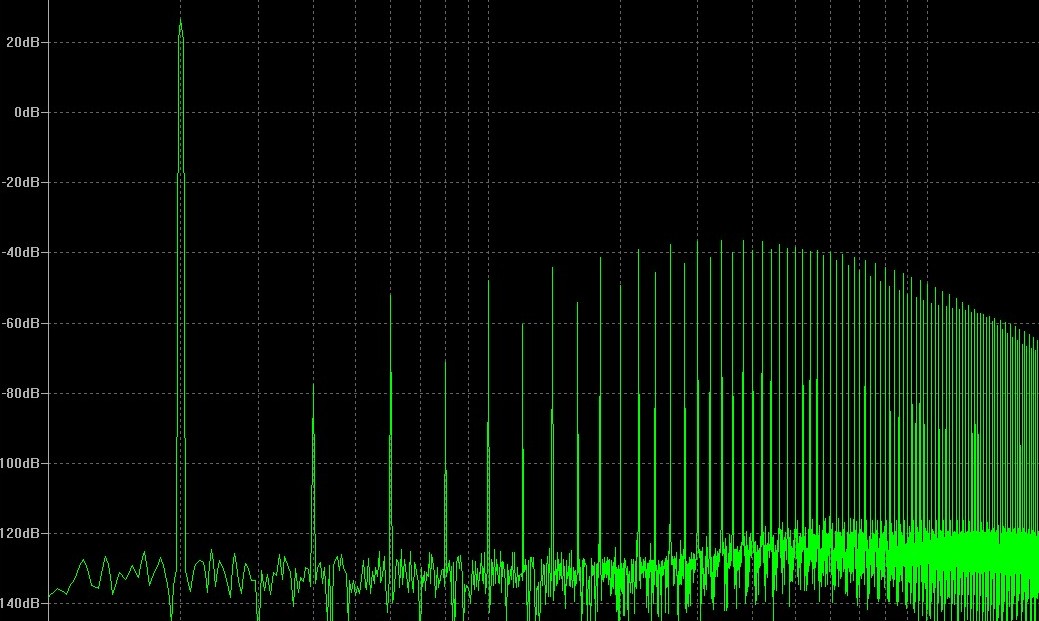Click the -100dB axis label
The image size is (1039, 621).
(20, 463)
